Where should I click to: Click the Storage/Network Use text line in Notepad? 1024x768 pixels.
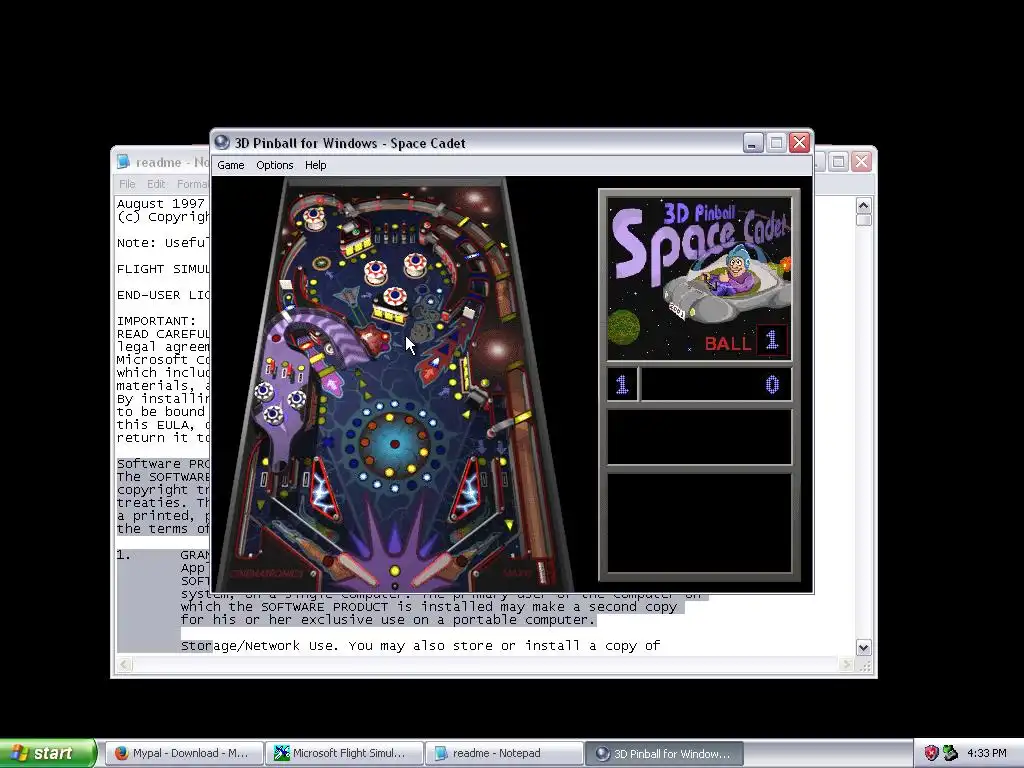click(x=421, y=646)
